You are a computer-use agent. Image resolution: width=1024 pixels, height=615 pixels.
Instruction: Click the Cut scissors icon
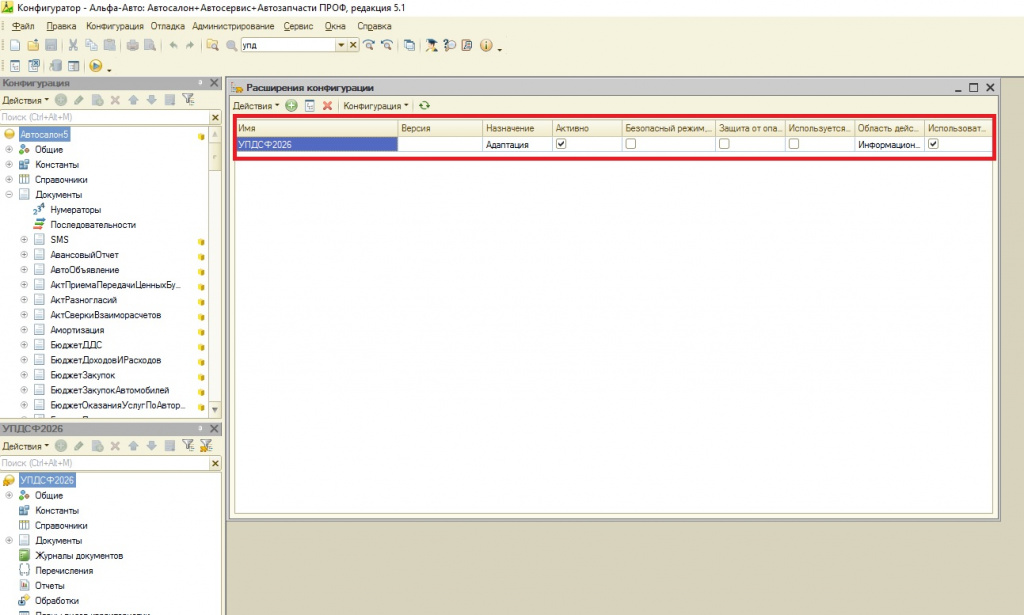tap(73, 45)
